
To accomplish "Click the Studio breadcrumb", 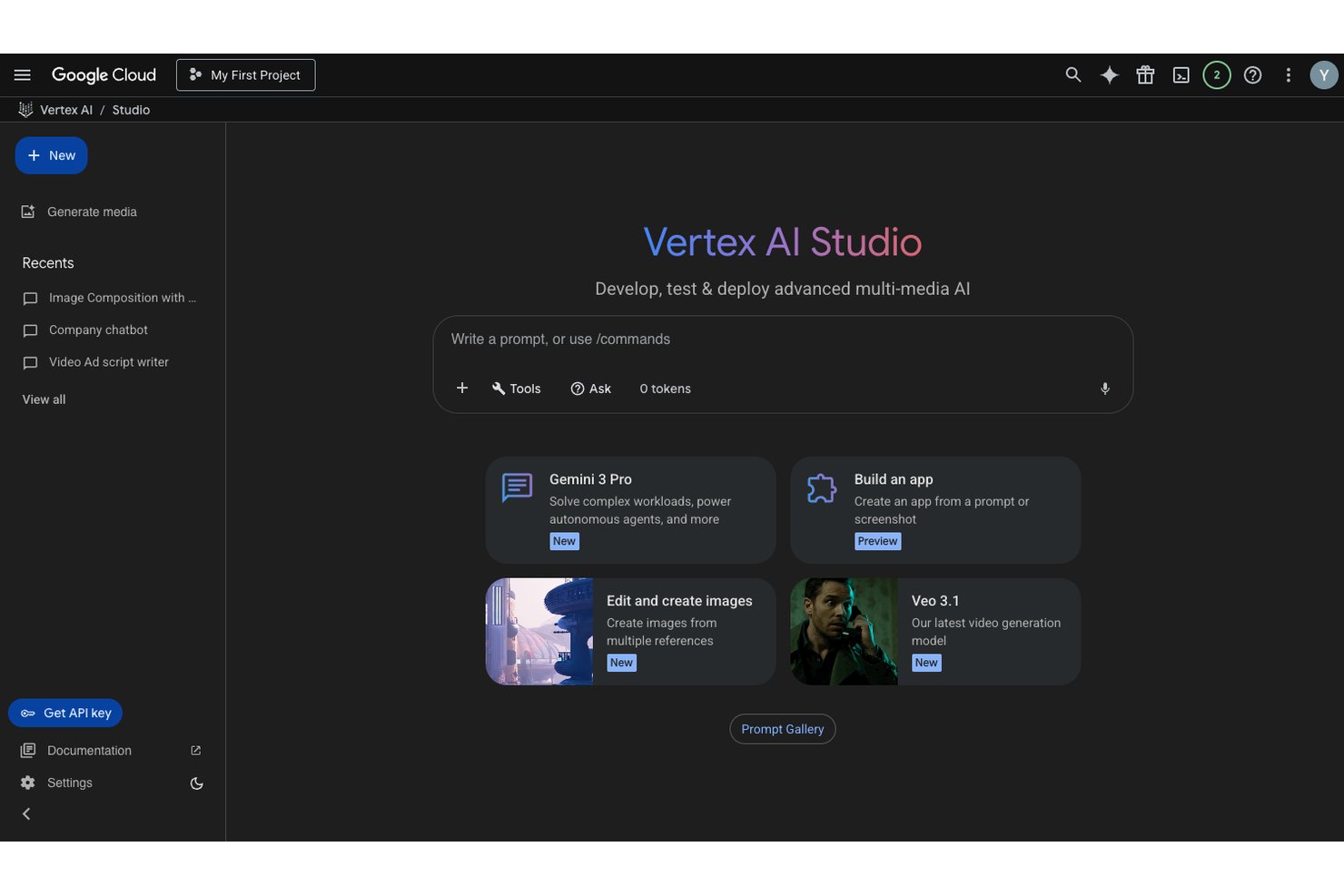I will (131, 110).
